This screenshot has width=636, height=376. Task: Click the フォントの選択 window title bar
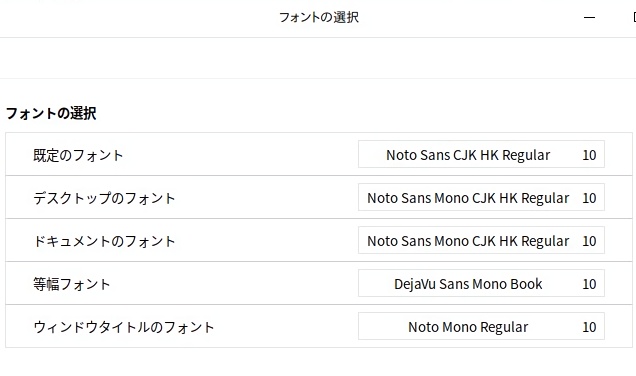coord(319,17)
